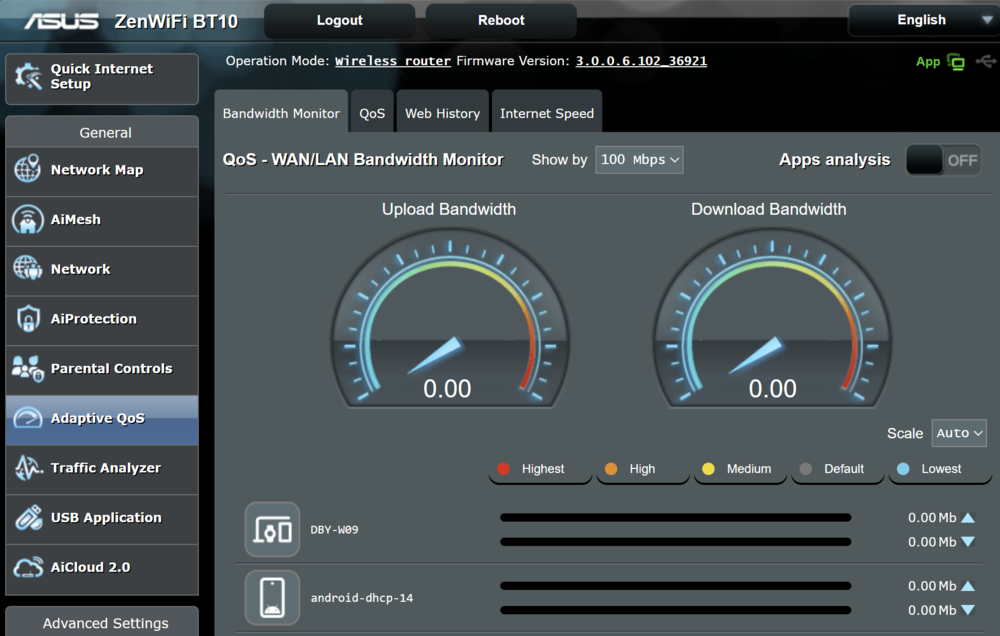Open Quick Internet Setup wizard icon
Image resolution: width=1000 pixels, height=636 pixels.
[x=28, y=77]
